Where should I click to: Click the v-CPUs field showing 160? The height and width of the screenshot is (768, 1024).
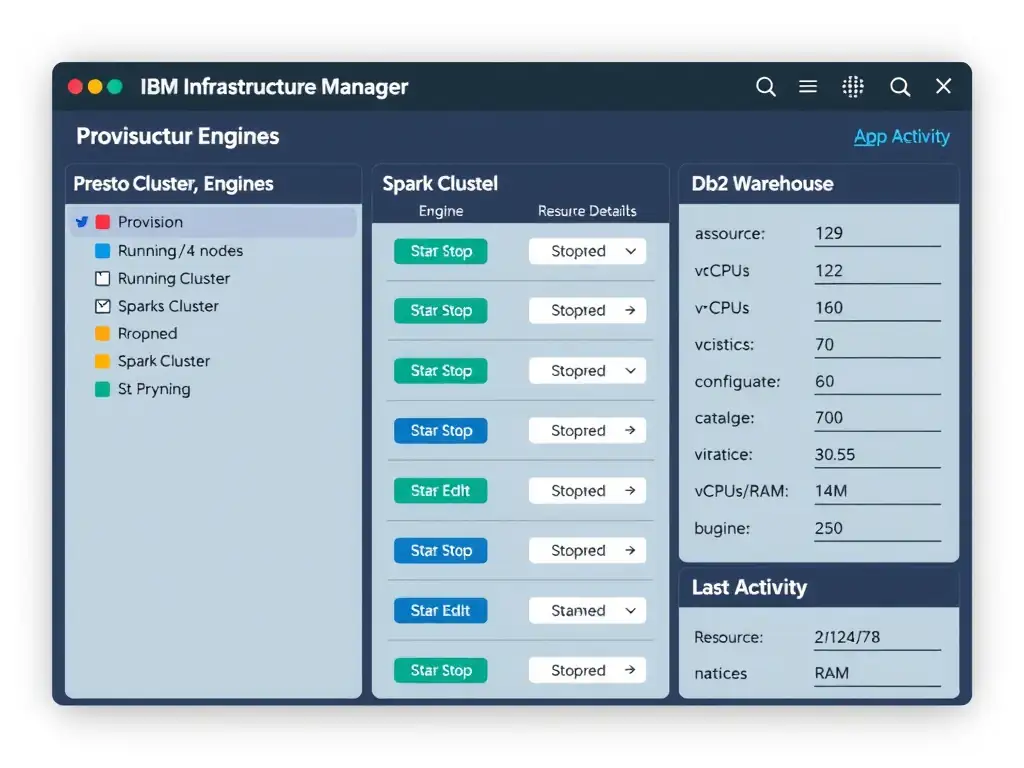pyautogui.click(x=877, y=308)
